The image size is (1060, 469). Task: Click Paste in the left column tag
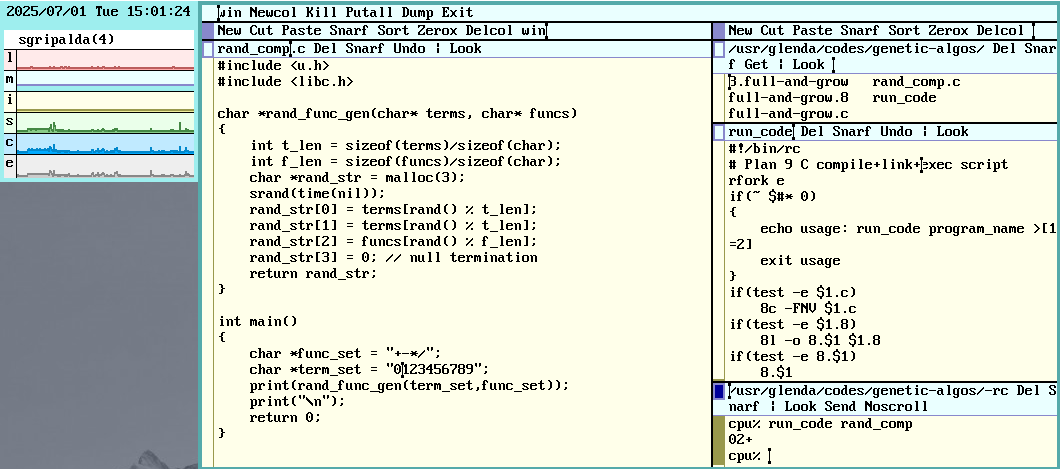pos(302,30)
